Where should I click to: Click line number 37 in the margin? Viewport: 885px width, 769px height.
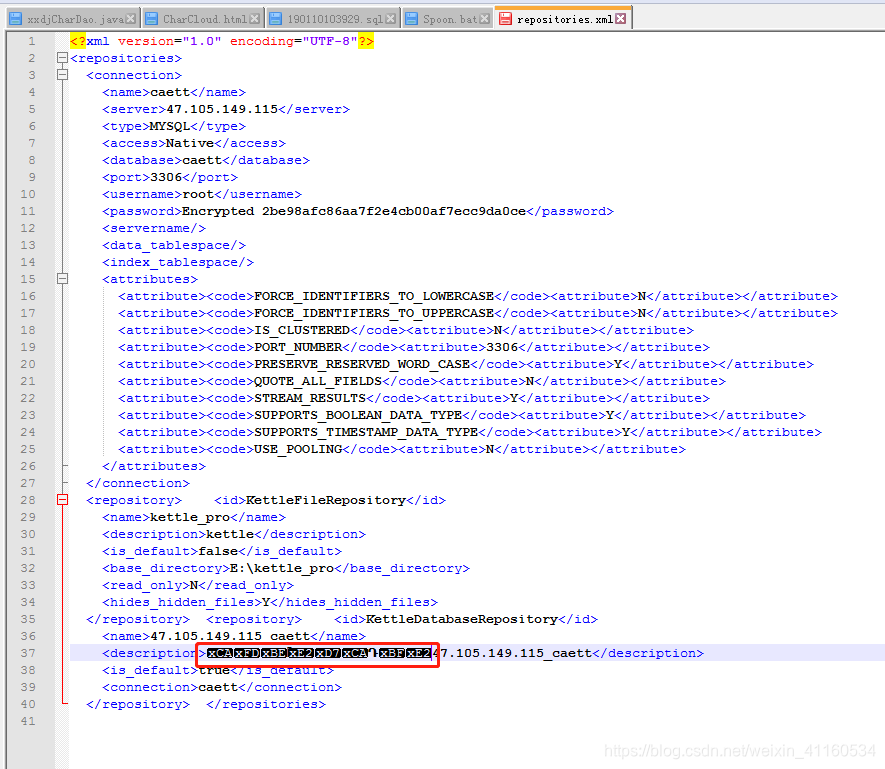(x=28, y=653)
